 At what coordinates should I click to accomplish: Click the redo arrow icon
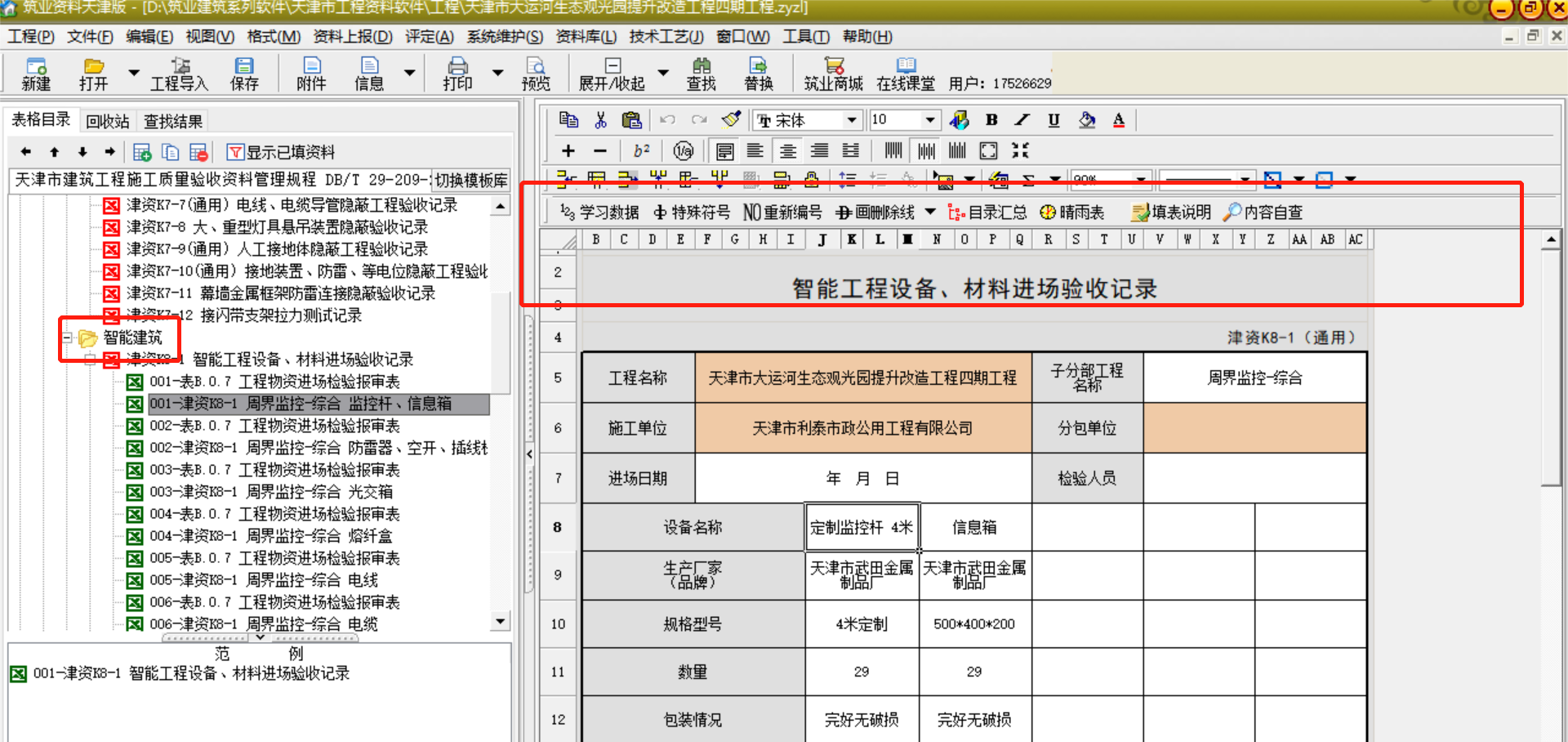699,120
